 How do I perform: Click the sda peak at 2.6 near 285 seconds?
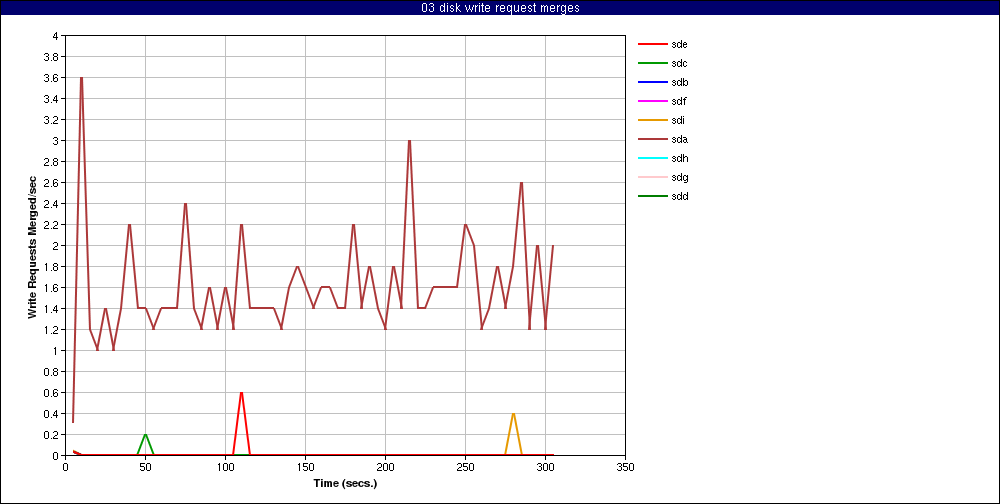(x=521, y=182)
